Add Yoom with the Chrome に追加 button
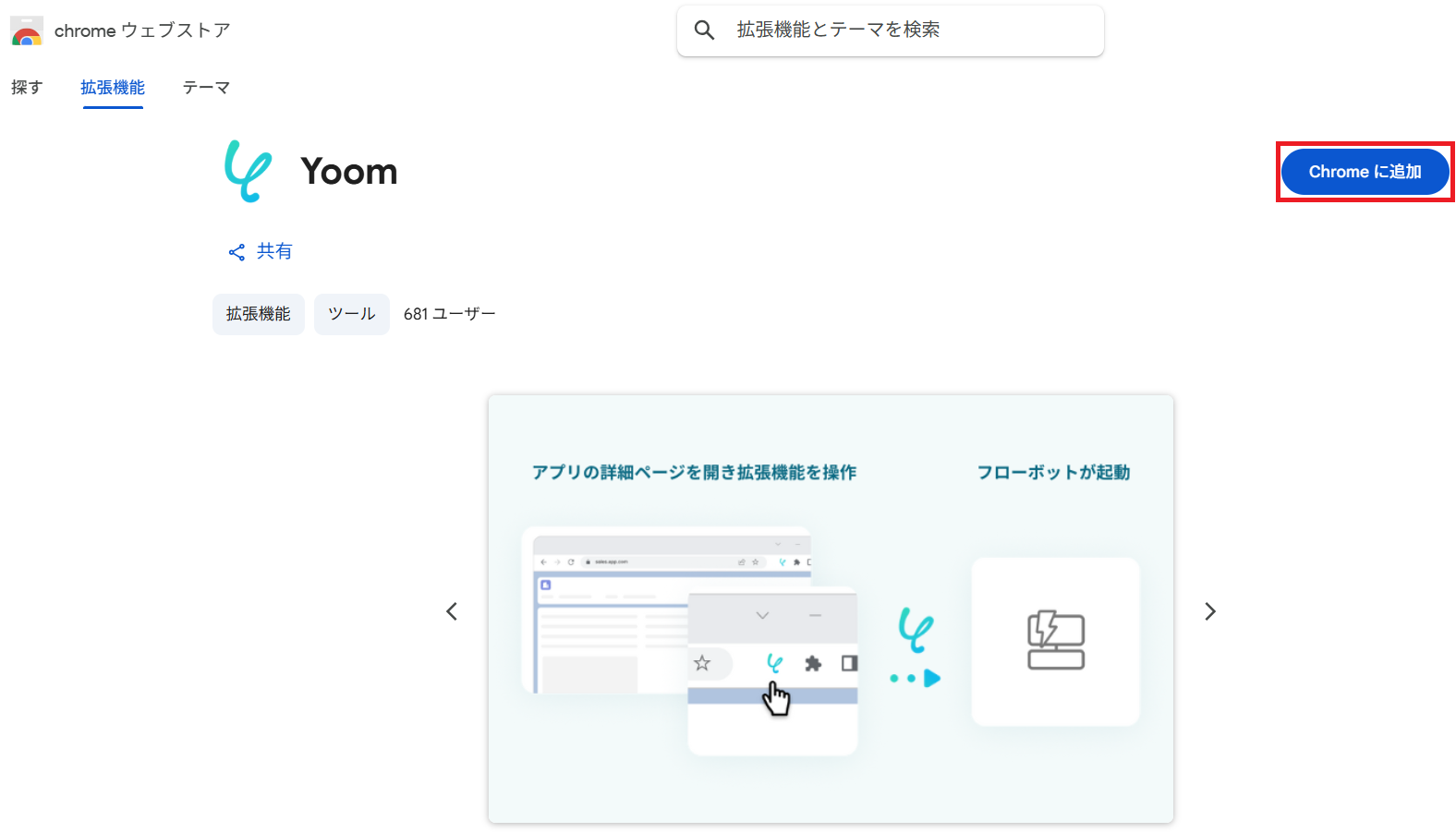The width and height of the screenshot is (1456, 833). coord(1365,172)
